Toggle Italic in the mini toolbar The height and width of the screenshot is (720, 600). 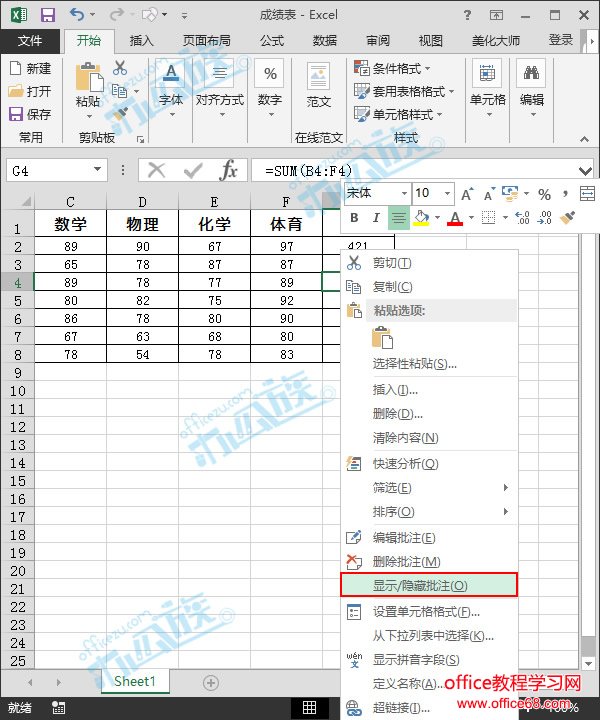tap(376, 218)
